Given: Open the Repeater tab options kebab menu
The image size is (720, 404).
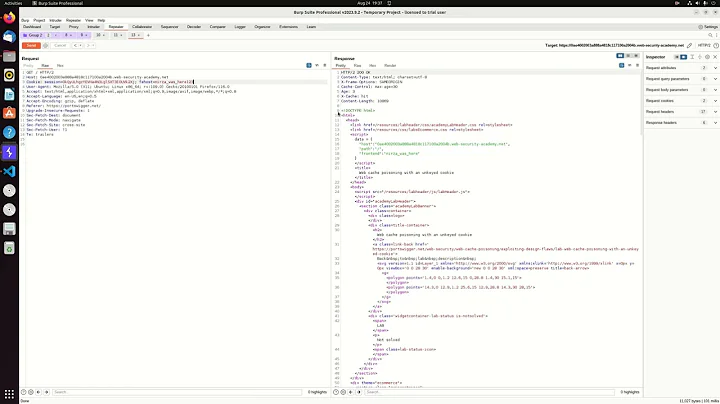Looking at the screenshot, I should coord(716,35).
